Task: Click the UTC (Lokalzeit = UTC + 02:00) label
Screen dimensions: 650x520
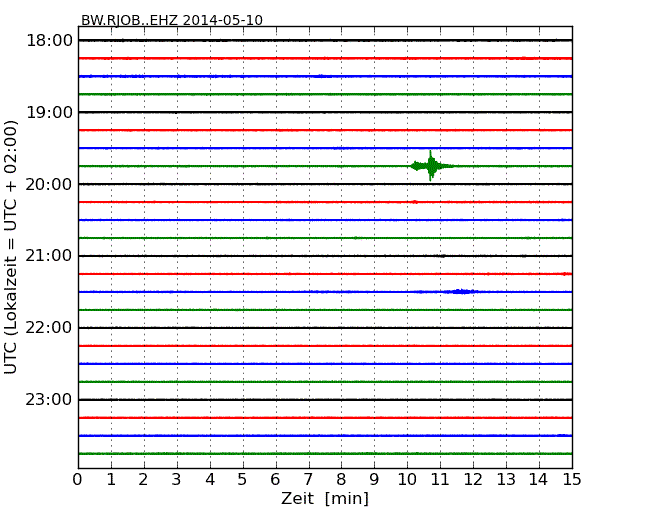Action: pyautogui.click(x=11, y=247)
